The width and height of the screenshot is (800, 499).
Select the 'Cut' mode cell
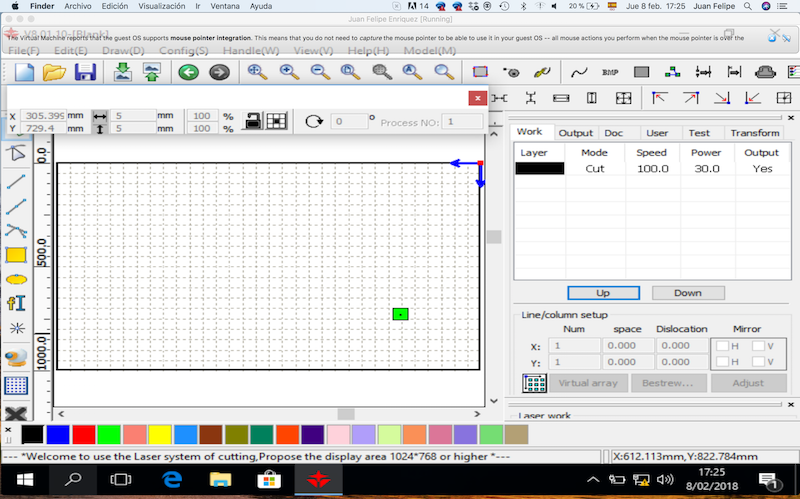595,168
